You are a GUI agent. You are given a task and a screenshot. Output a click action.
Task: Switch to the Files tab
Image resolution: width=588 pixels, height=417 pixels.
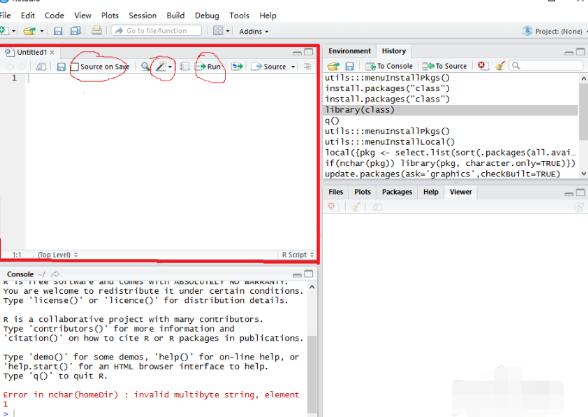pos(336,192)
